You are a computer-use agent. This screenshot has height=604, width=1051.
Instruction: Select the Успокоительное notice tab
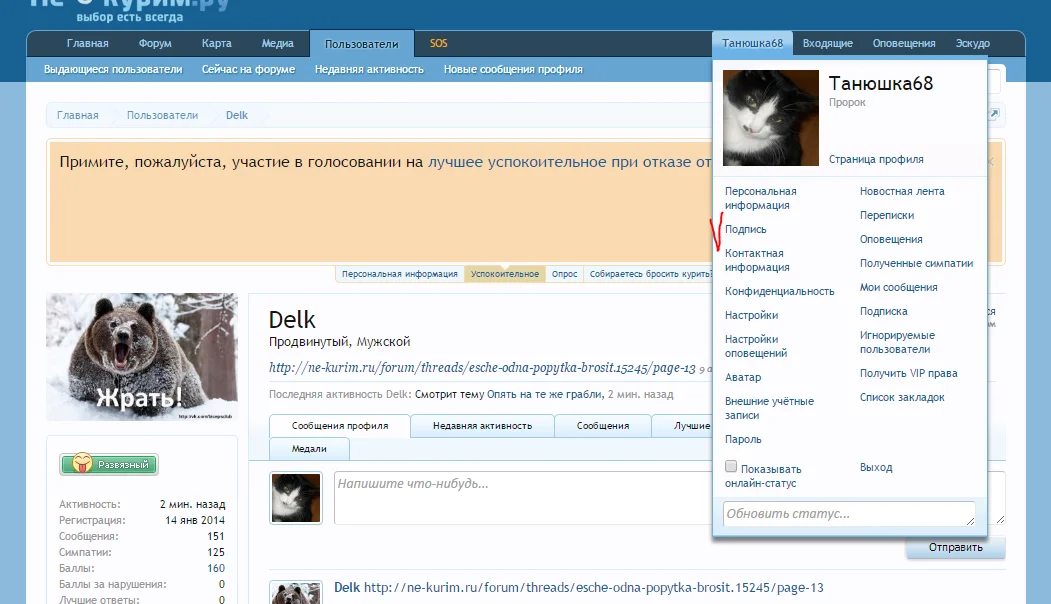pyautogui.click(x=505, y=274)
